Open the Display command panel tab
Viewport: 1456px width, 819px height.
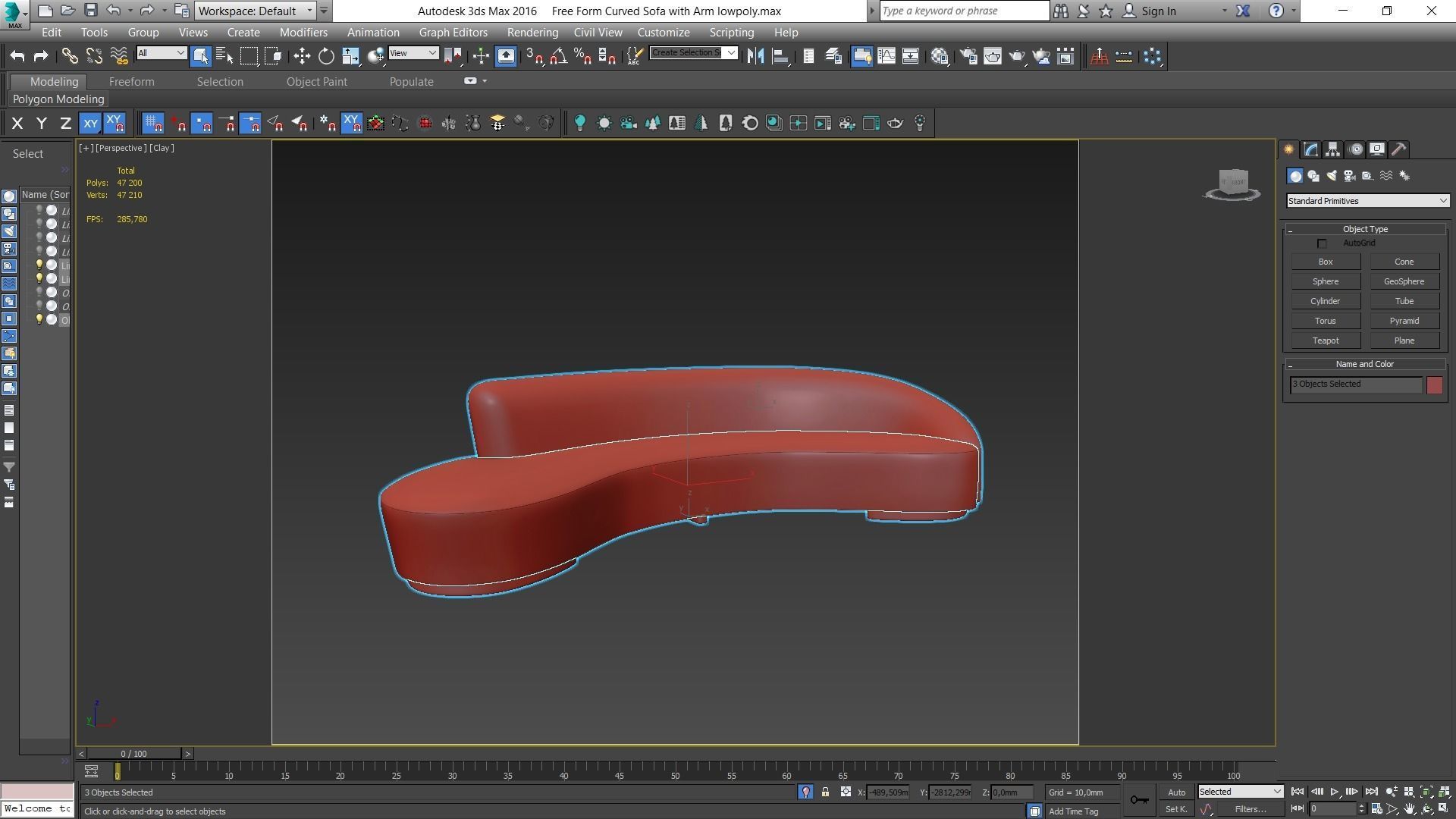click(1377, 149)
